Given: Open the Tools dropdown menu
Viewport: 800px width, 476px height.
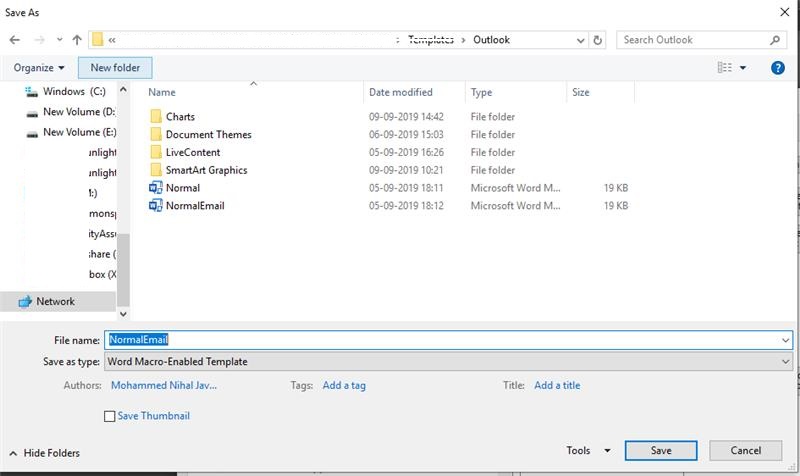Looking at the screenshot, I should pyautogui.click(x=588, y=450).
